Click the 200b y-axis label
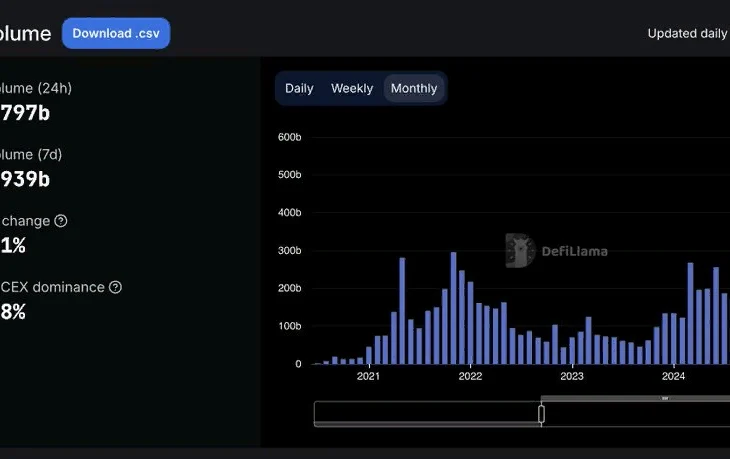This screenshot has width=730, height=459. coord(290,288)
